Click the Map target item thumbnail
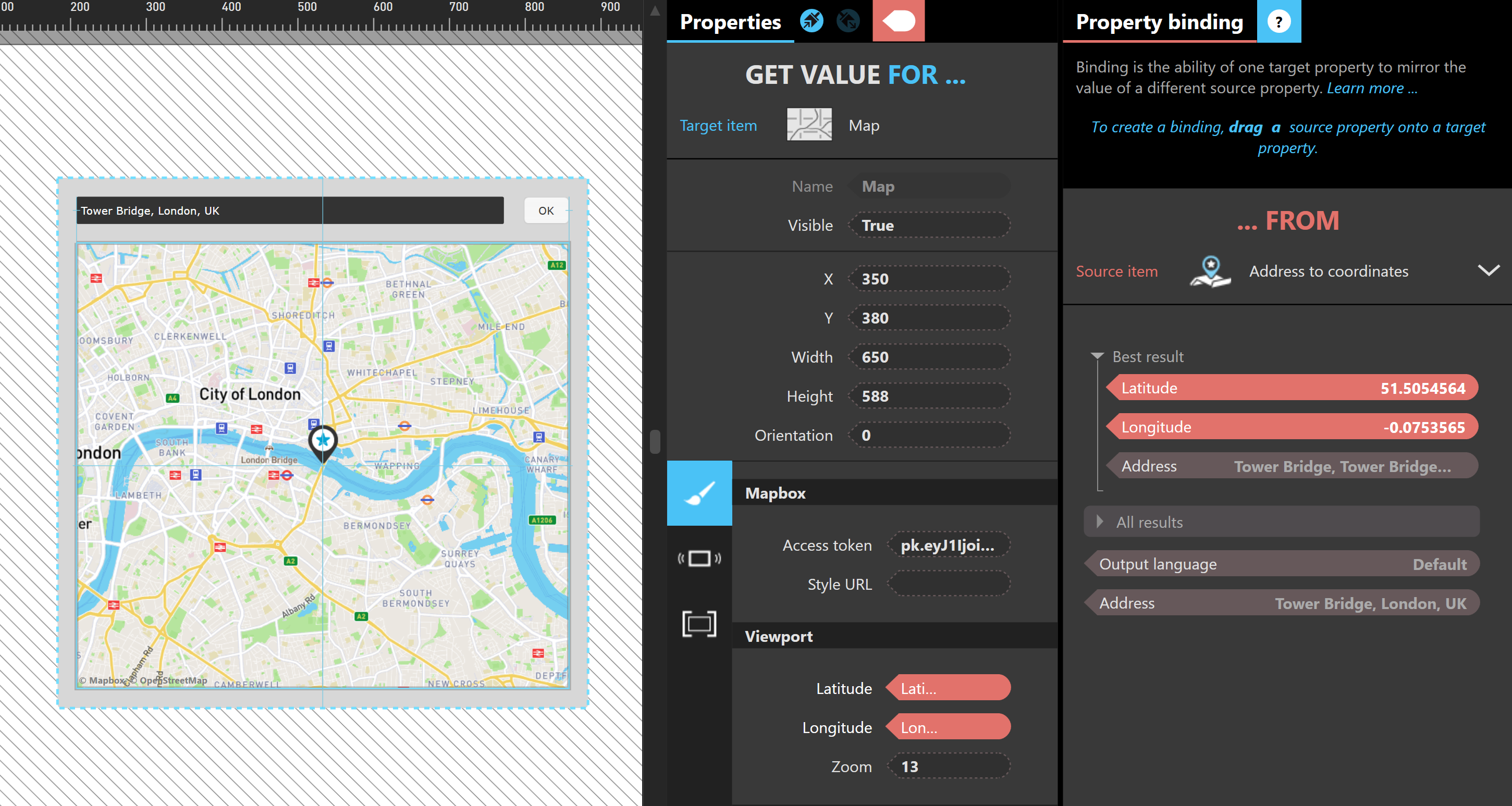The height and width of the screenshot is (806, 1512). [809, 125]
